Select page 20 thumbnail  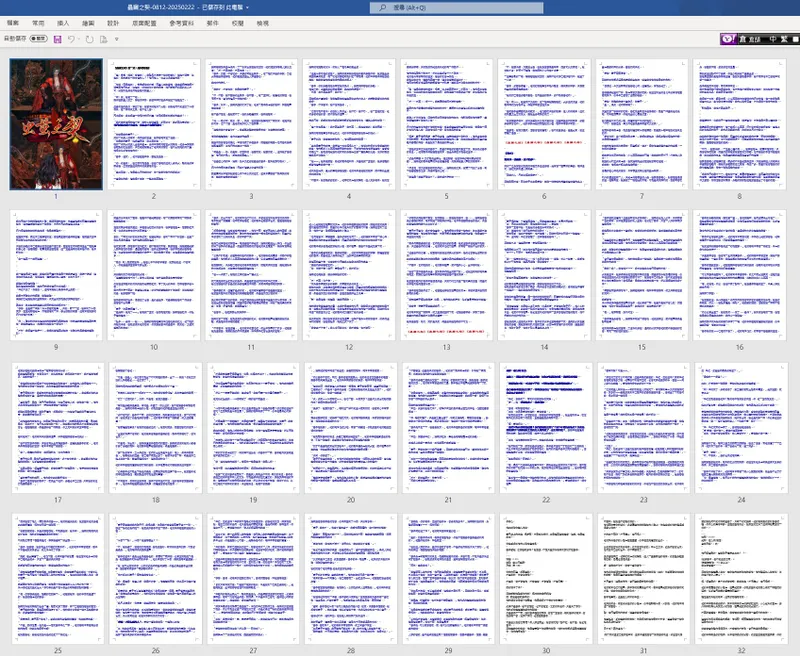click(x=351, y=428)
